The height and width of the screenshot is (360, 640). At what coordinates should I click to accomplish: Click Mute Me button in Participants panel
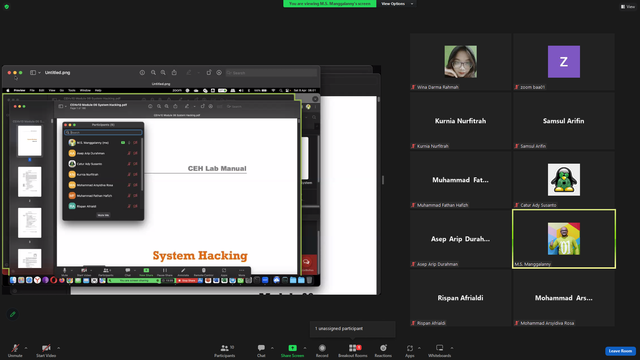[x=103, y=215]
